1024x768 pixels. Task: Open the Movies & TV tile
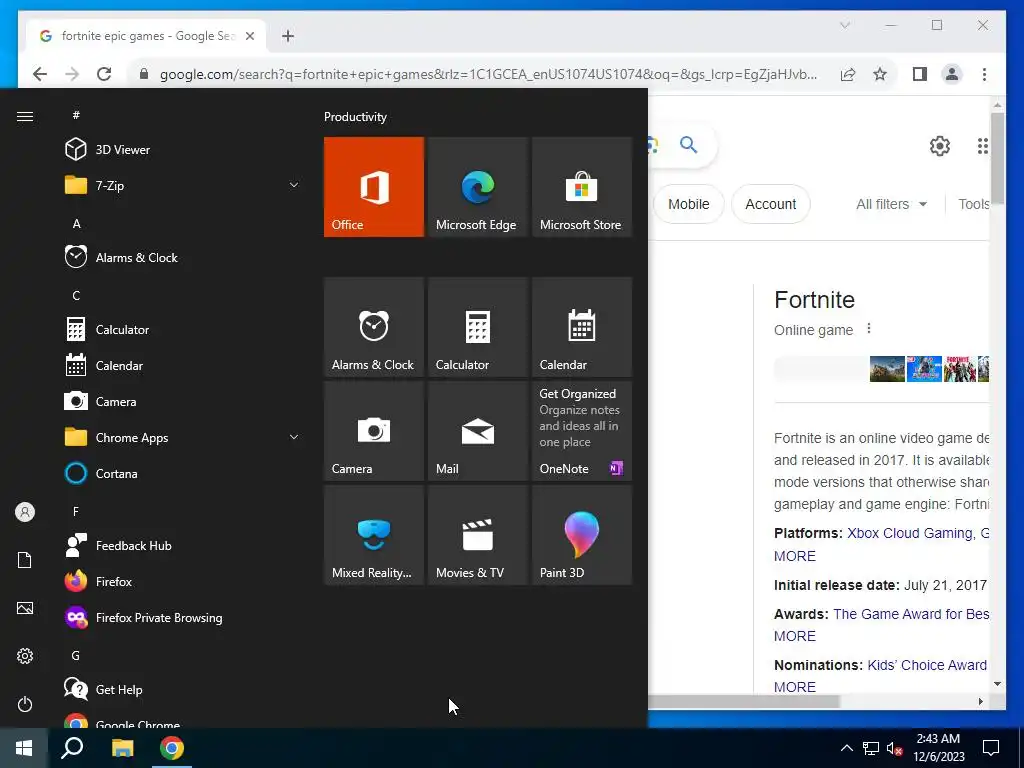point(477,535)
